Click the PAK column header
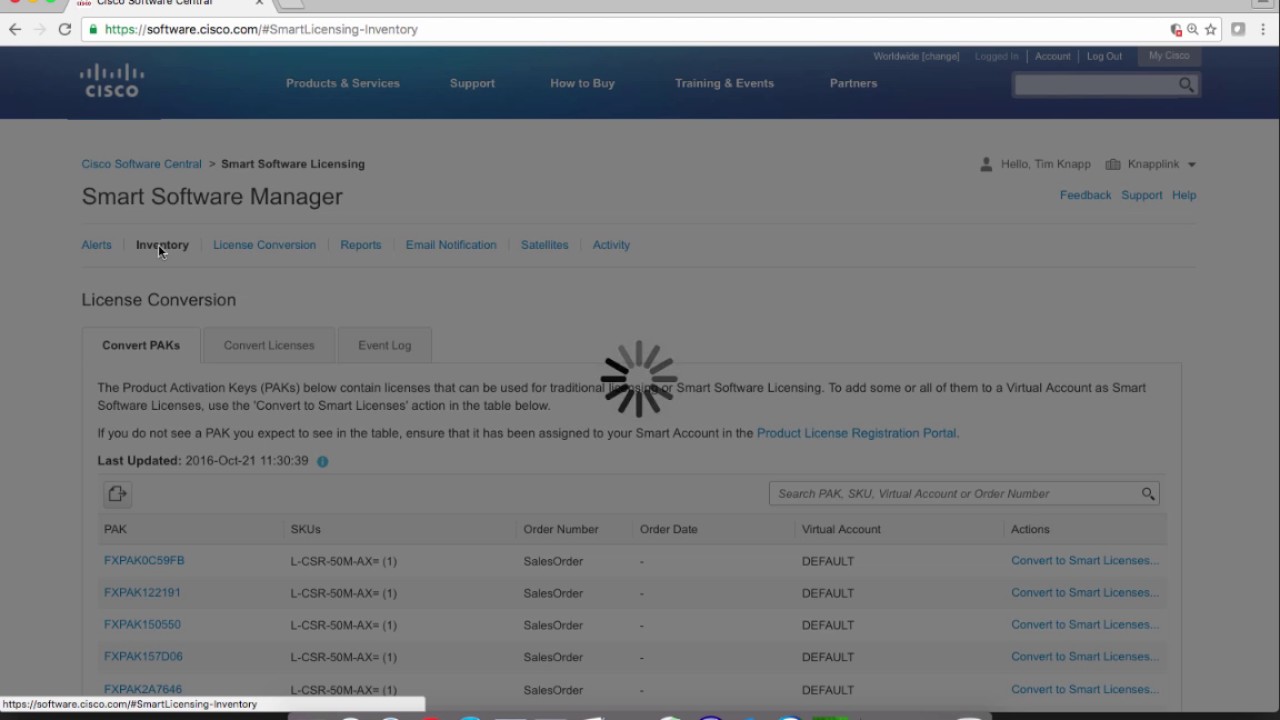The image size is (1280, 720). click(x=115, y=529)
